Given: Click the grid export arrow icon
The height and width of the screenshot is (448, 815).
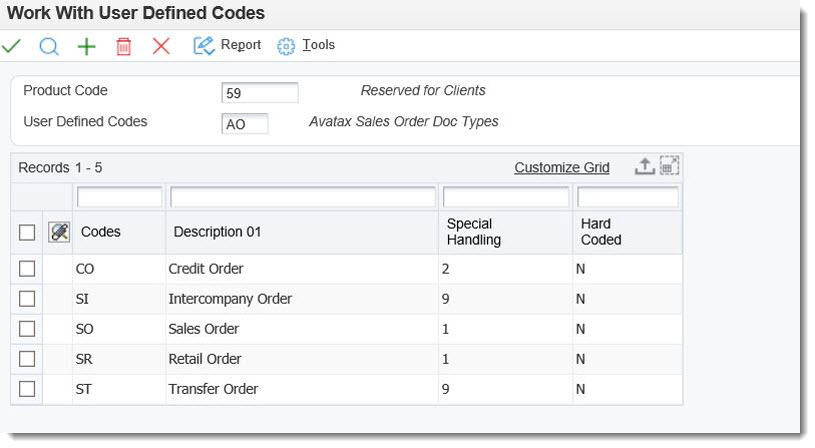Looking at the screenshot, I should pyautogui.click(x=645, y=167).
